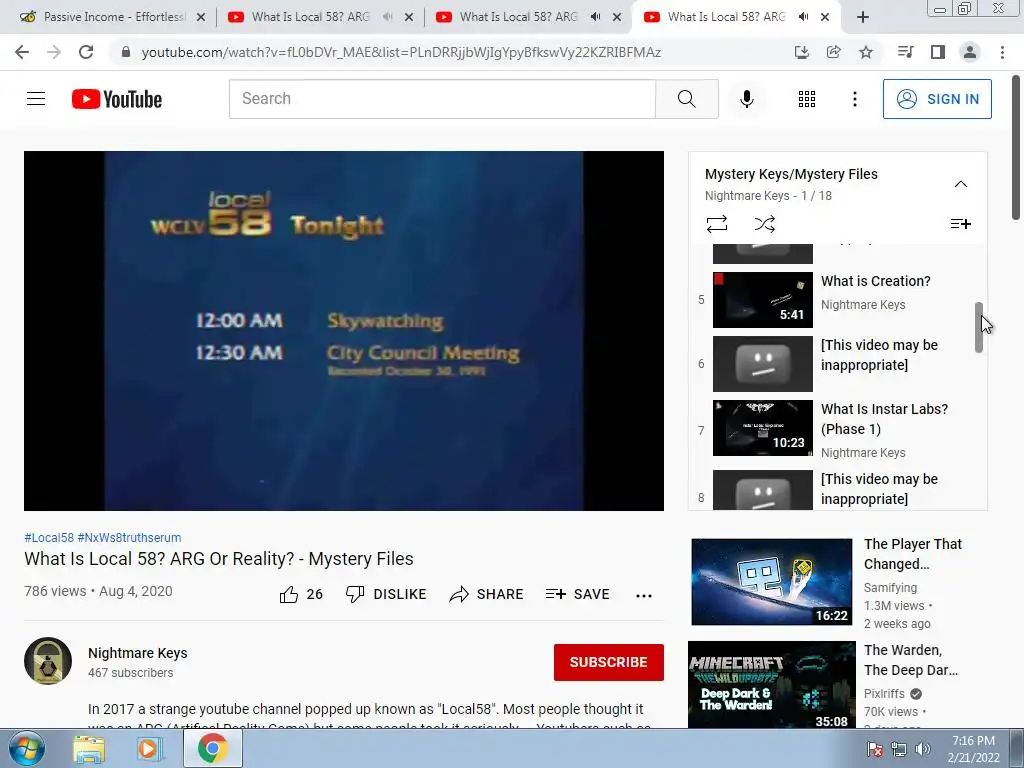The image size is (1024, 768).
Task: Play 'What Is Instar Labs? (Phase 1)'
Action: [x=836, y=429]
